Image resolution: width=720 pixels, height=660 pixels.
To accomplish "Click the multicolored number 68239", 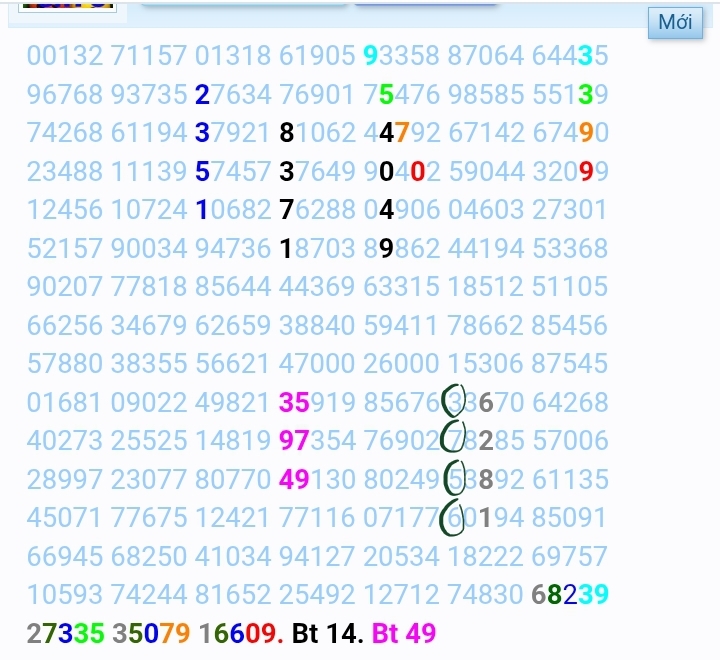I will 570,594.
